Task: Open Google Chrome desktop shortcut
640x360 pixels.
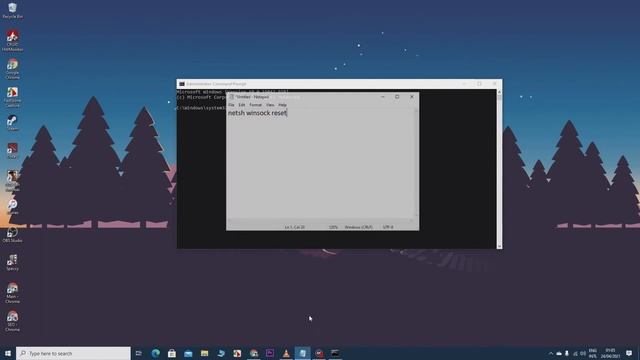Action: pyautogui.click(x=12, y=69)
